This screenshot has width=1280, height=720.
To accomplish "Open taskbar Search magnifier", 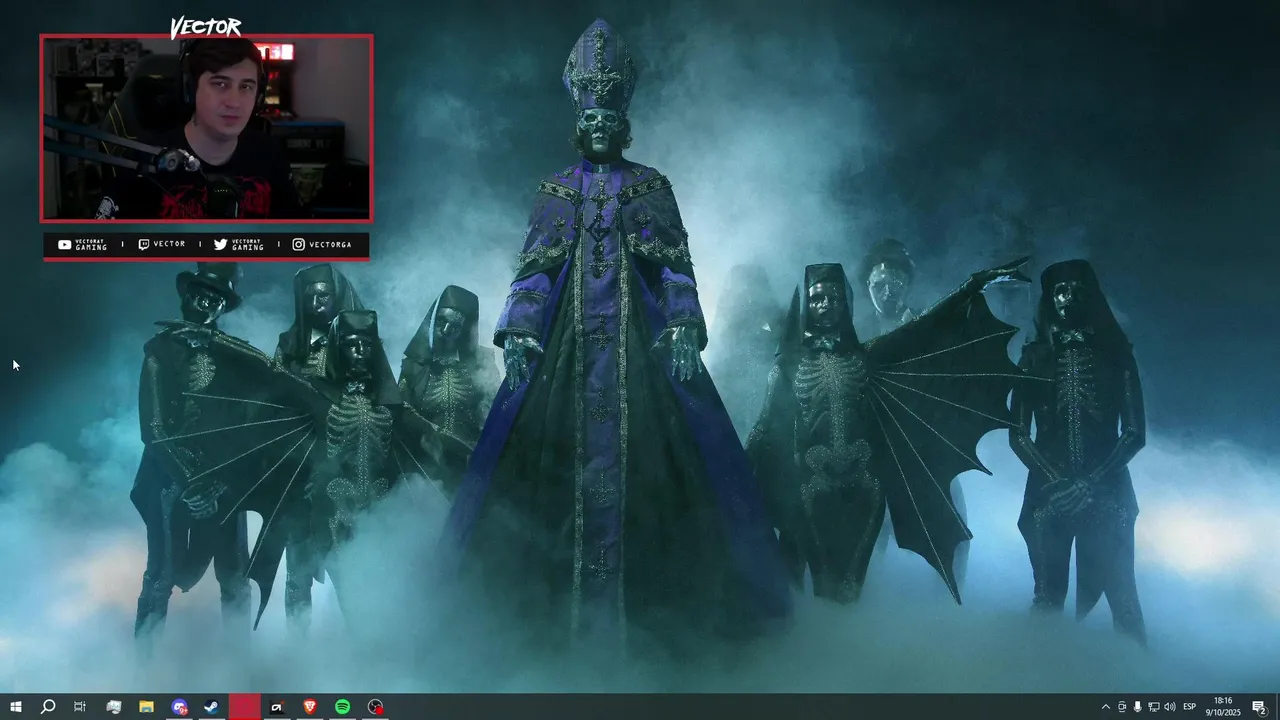I will (x=48, y=707).
